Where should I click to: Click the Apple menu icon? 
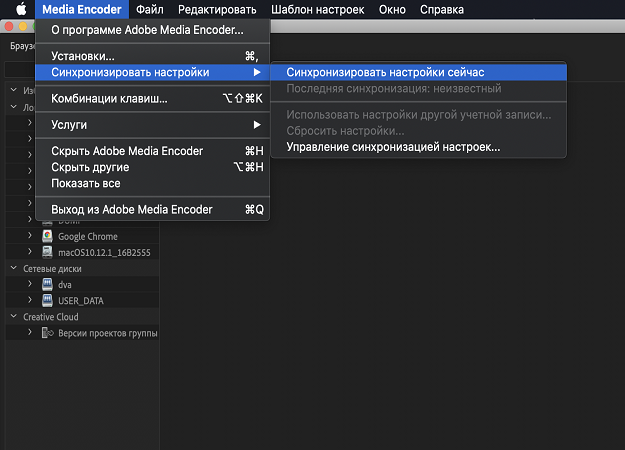[19, 10]
